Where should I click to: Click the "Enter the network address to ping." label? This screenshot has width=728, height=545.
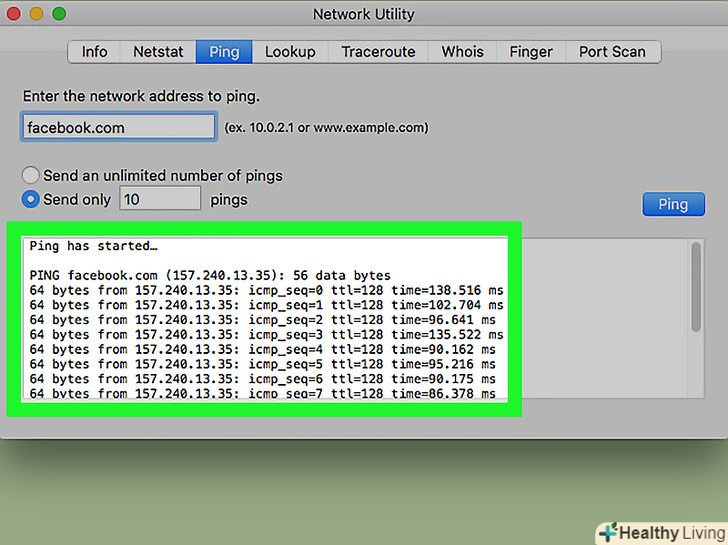tap(142, 96)
